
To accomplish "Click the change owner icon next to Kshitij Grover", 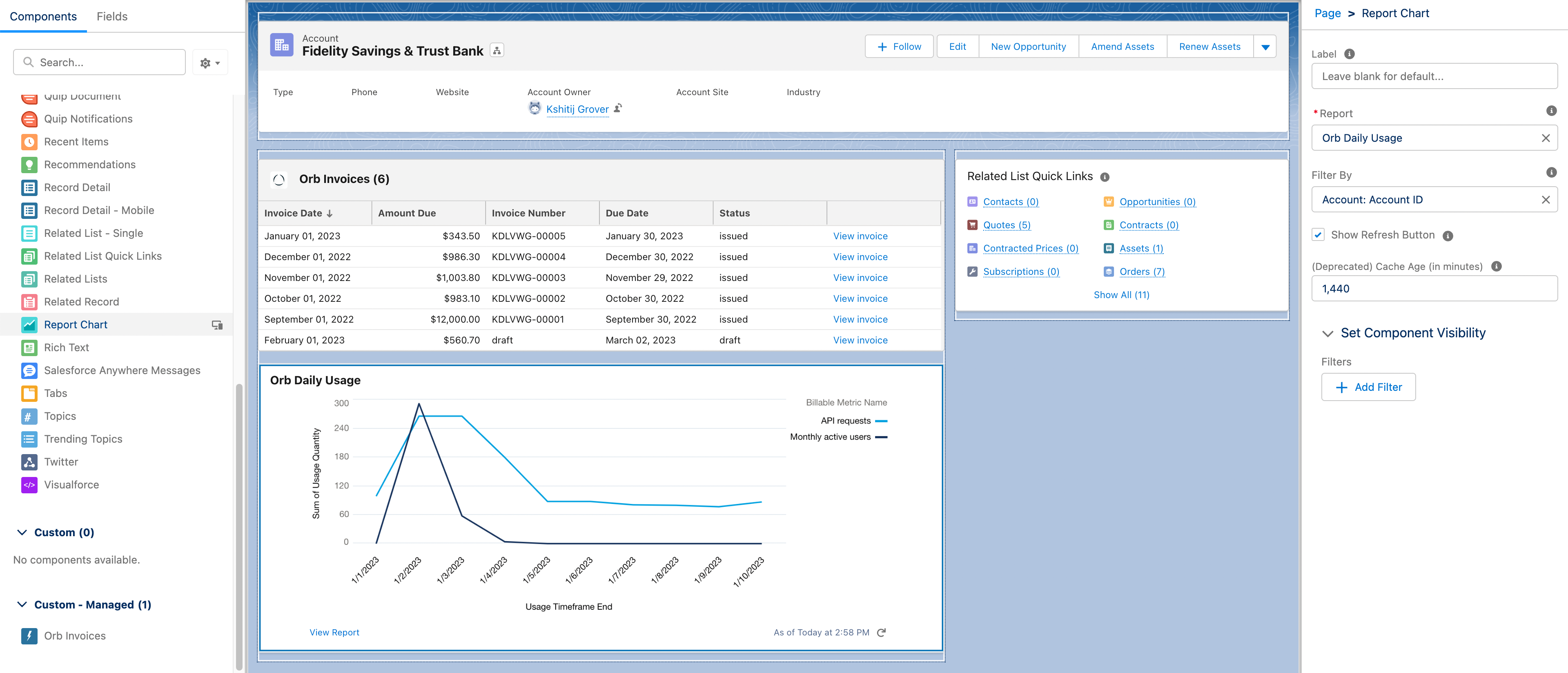I will (x=618, y=108).
